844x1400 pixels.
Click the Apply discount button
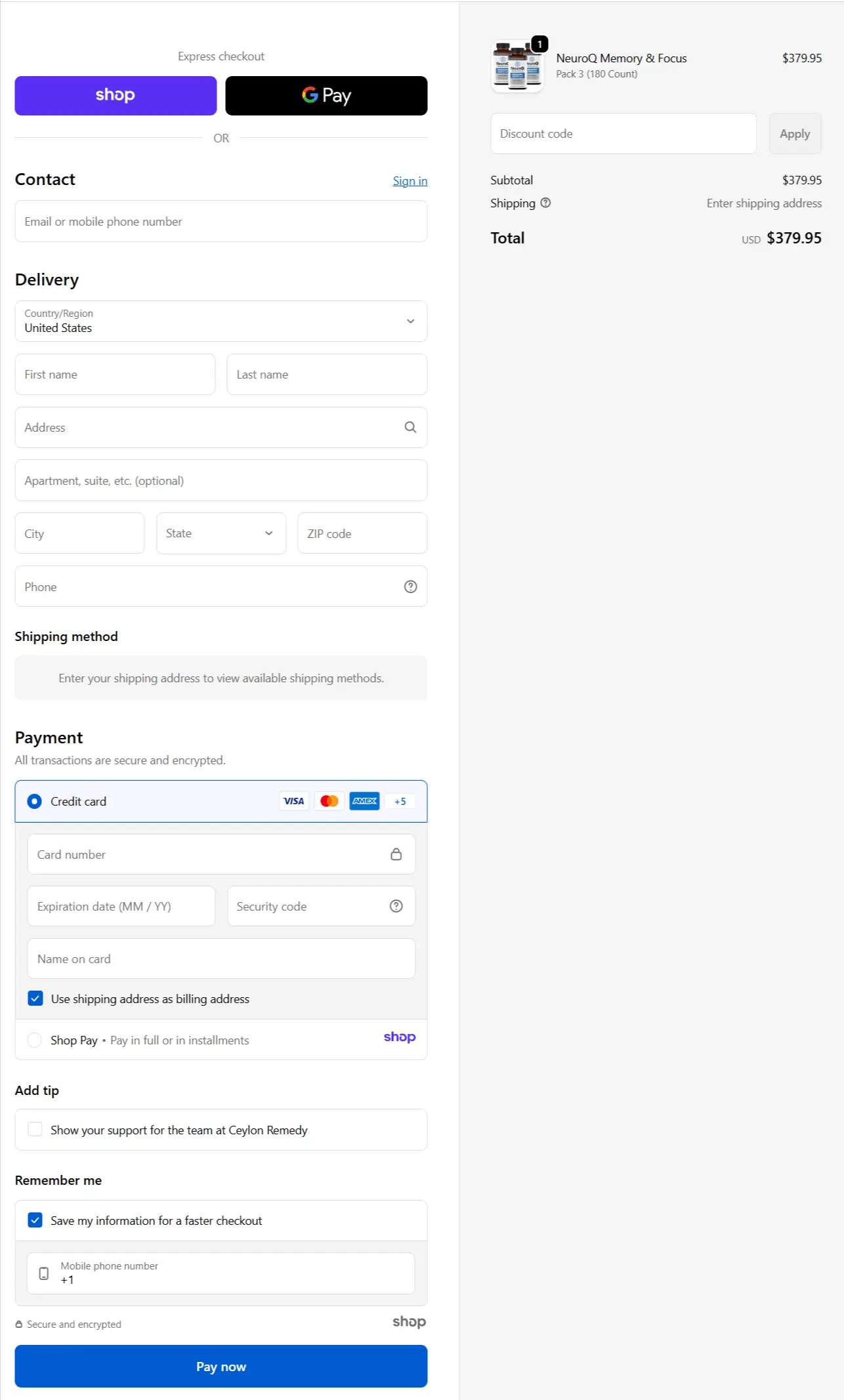pos(795,134)
